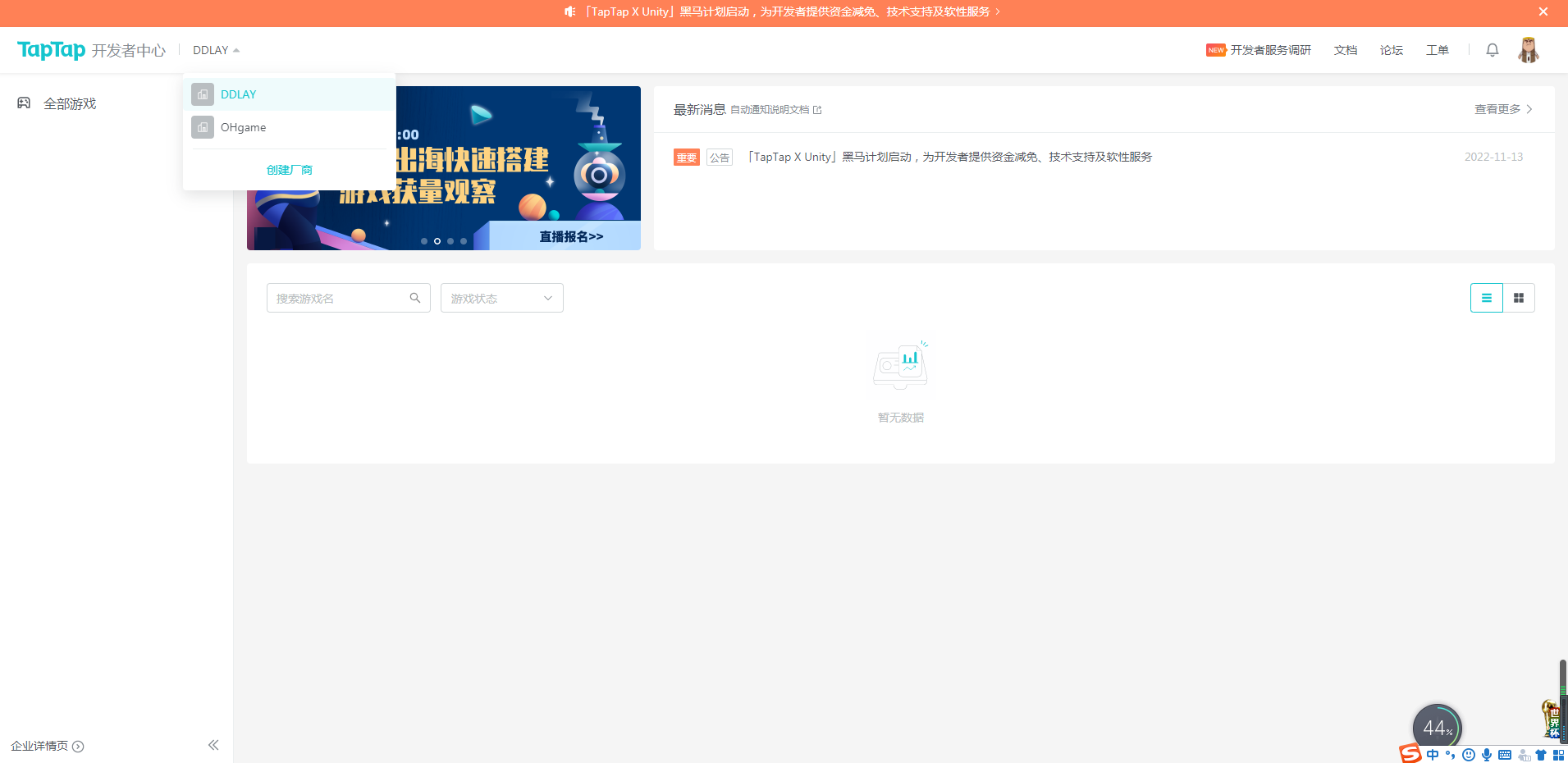Click the orange NEW badge
The height and width of the screenshot is (763, 1568).
click(1216, 50)
